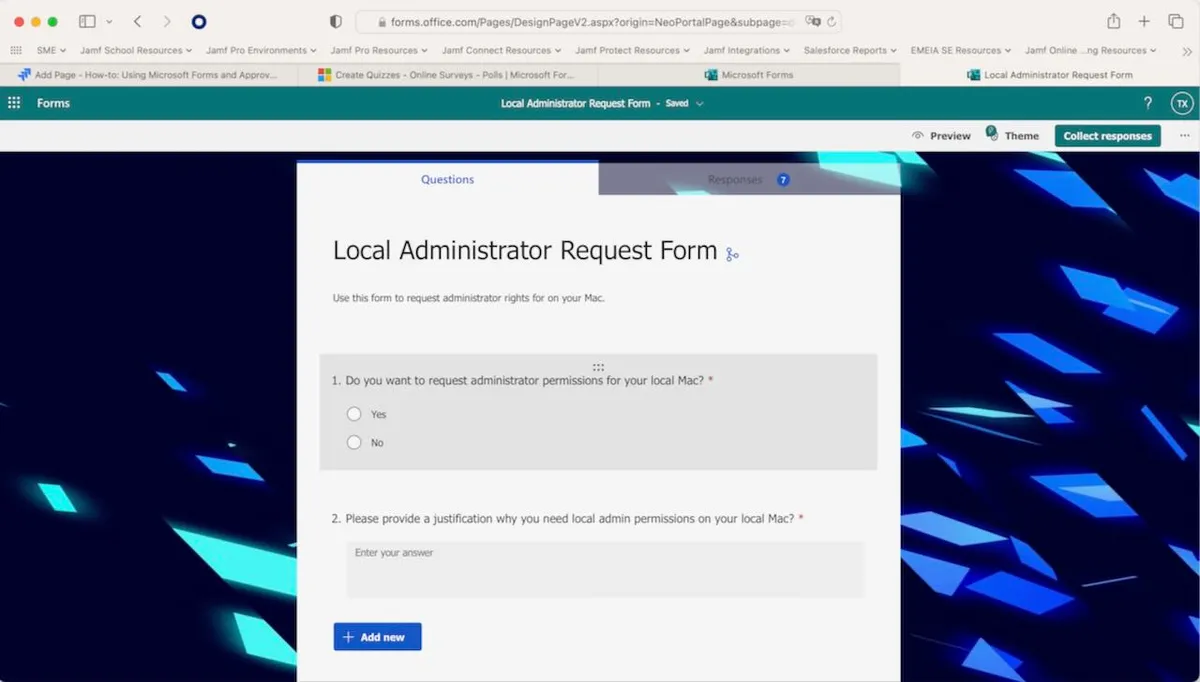Click the privacy shield icon in the toolbar
Screen dimensions: 1200x682
[x=335, y=20]
